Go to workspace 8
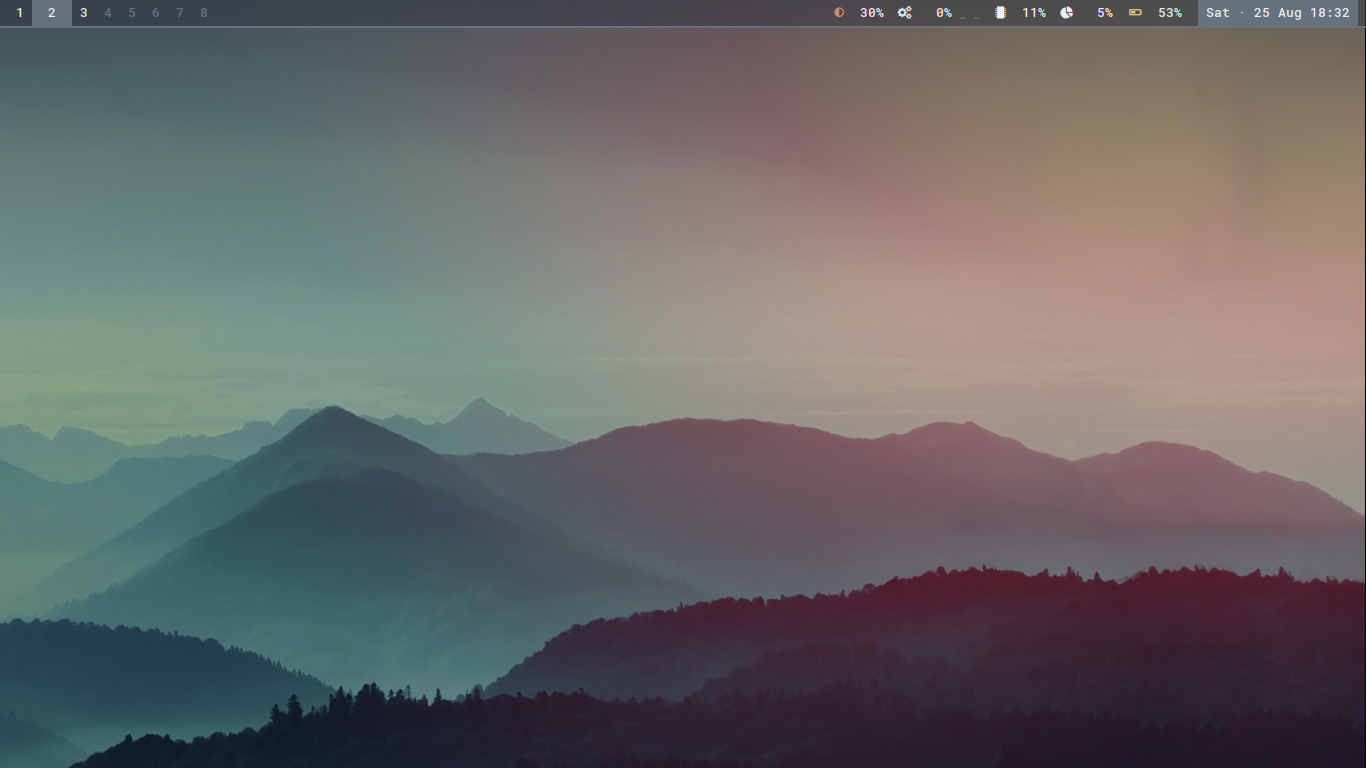The image size is (1366, 768). pos(204,13)
